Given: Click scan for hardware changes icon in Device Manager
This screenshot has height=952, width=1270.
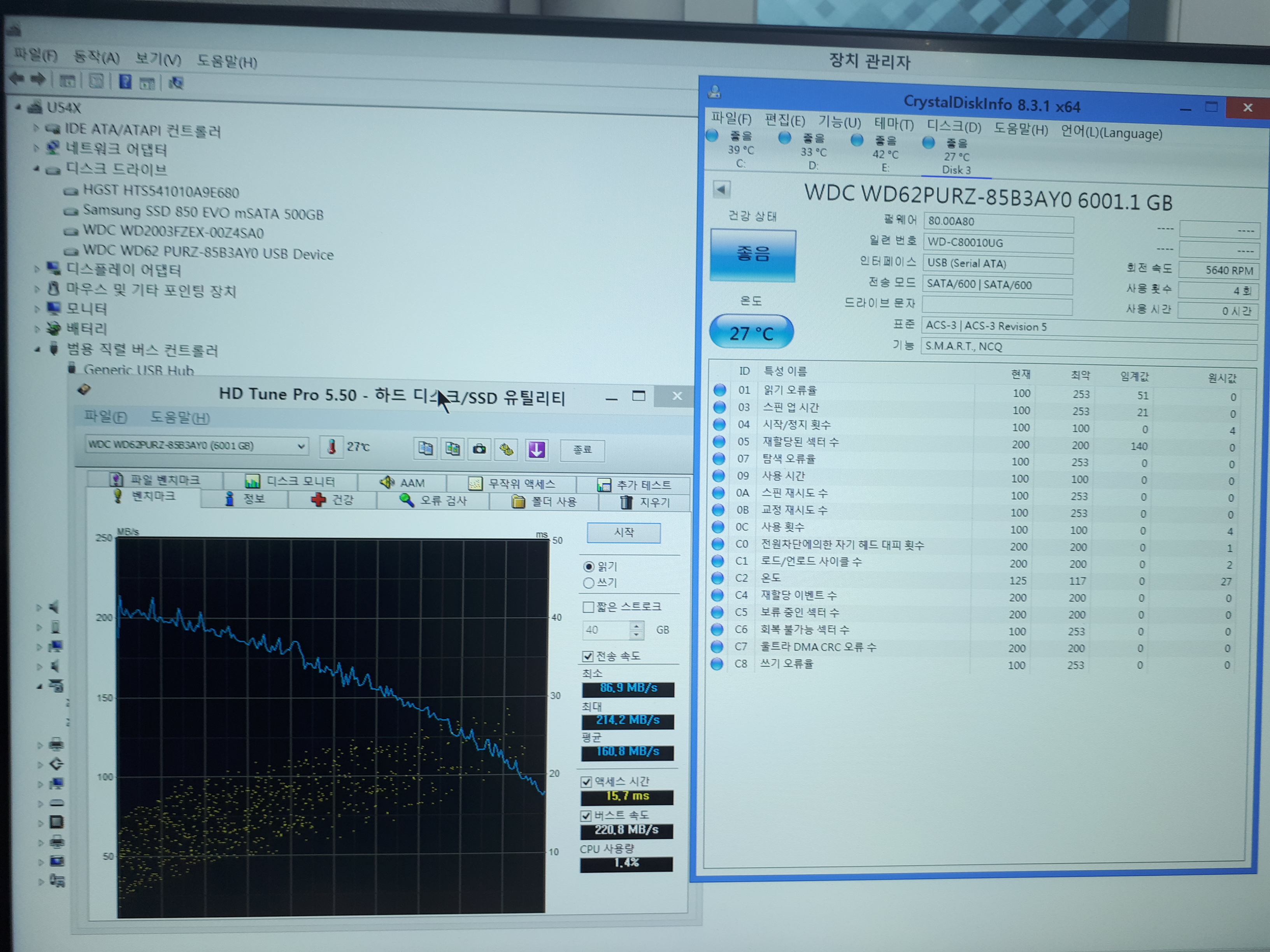Looking at the screenshot, I should click(176, 83).
